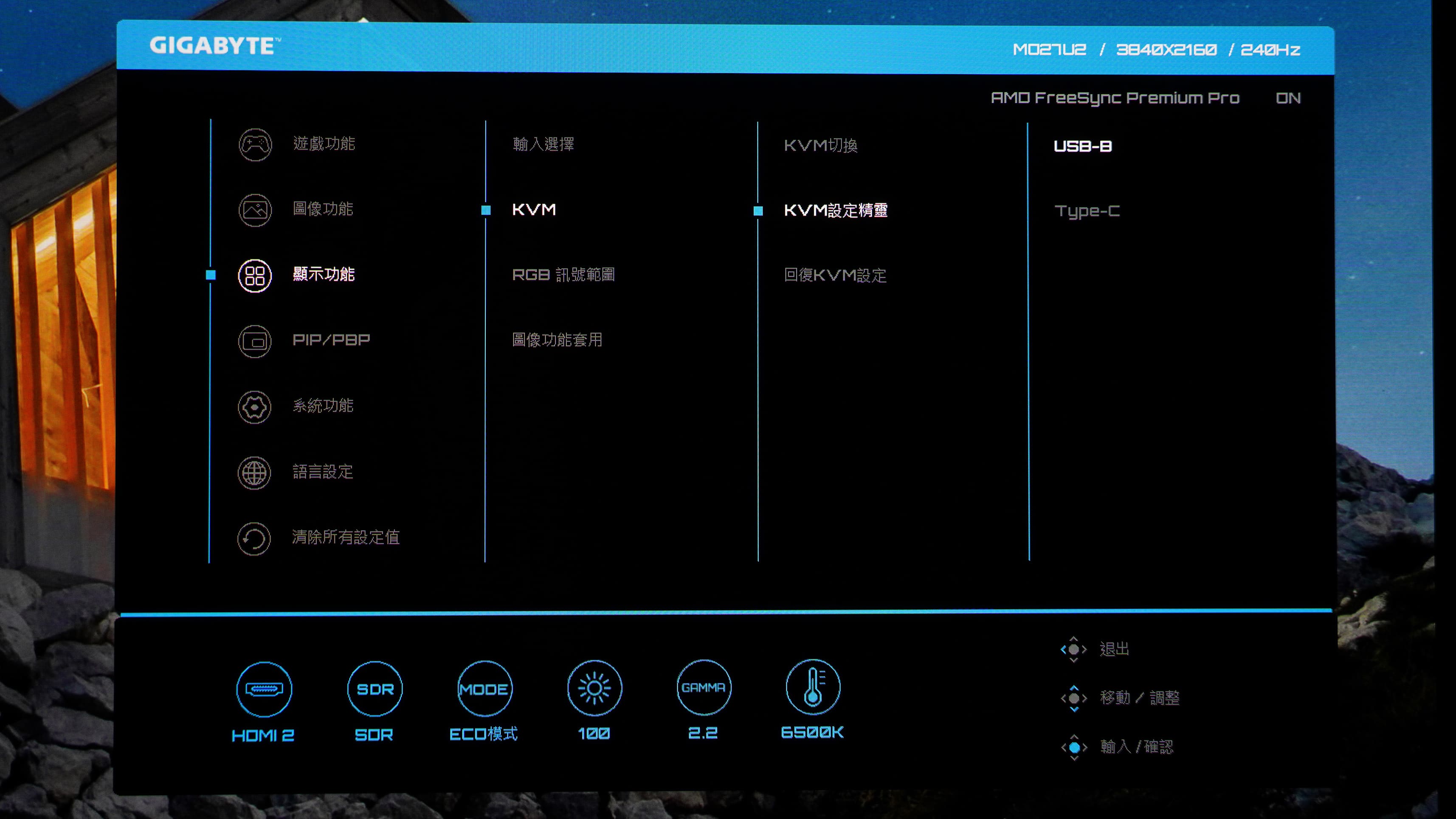1456x819 pixels.
Task: Open the 顯示功能 menu entry
Action: [x=323, y=275]
